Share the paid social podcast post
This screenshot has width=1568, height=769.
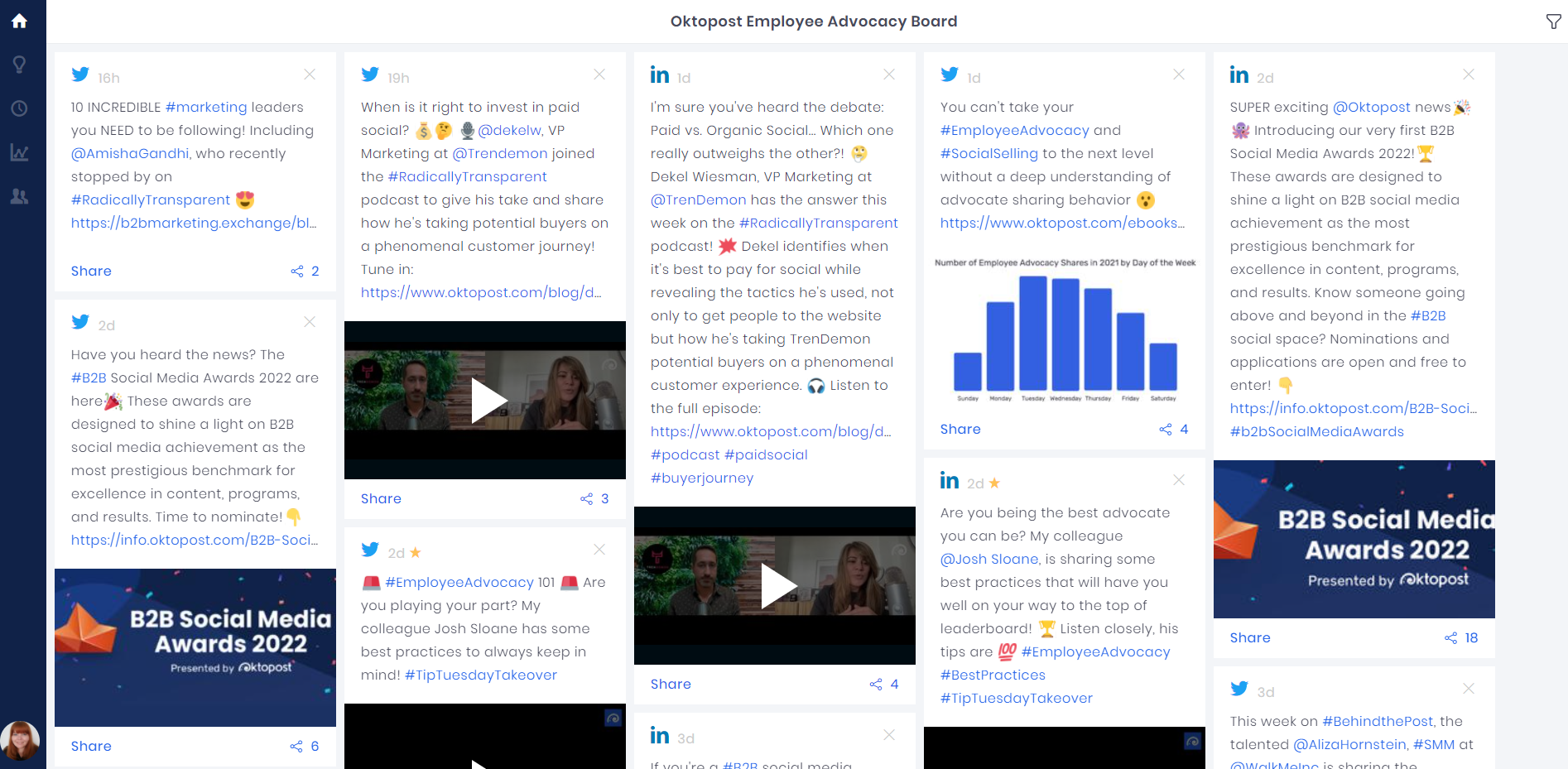click(381, 498)
